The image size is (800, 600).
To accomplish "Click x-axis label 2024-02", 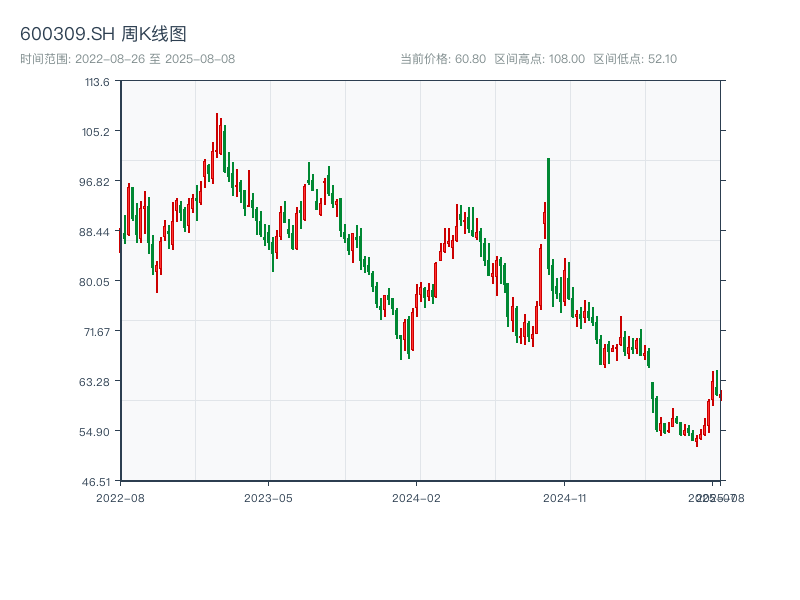I will [x=416, y=498].
